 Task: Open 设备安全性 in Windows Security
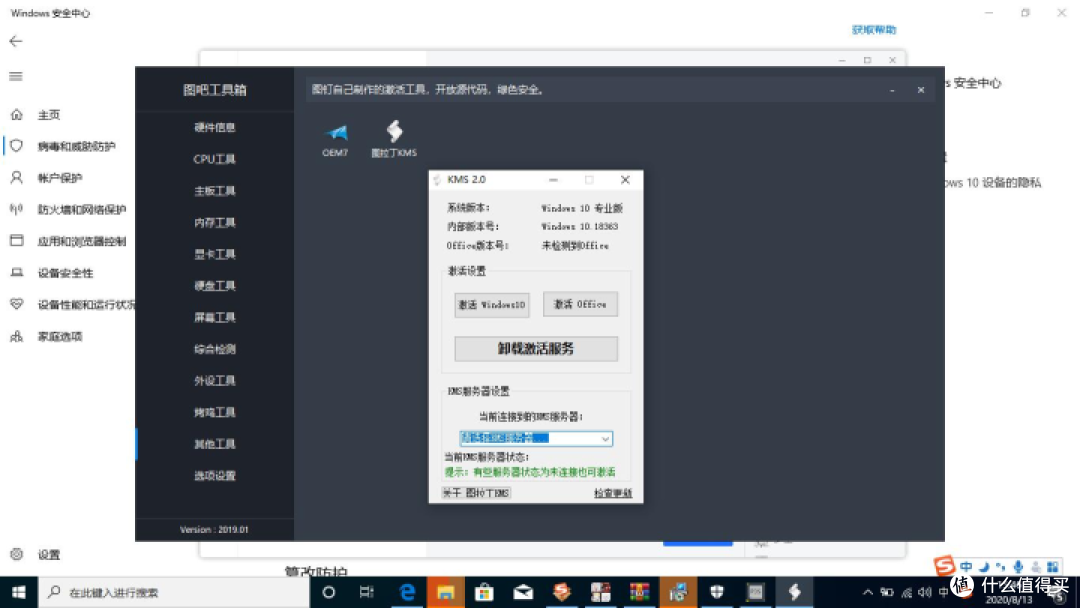click(65, 273)
